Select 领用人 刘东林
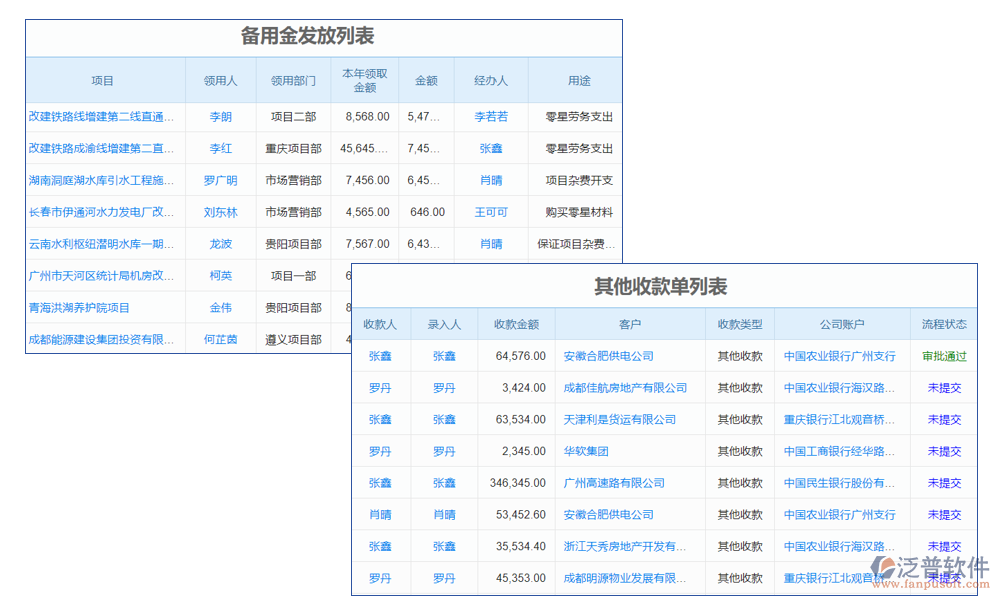 (221, 212)
